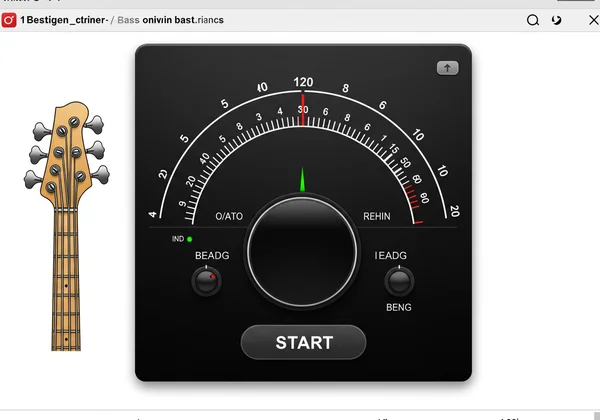Click the BENG label under the right knob
The height and width of the screenshot is (420, 600).
tap(399, 308)
